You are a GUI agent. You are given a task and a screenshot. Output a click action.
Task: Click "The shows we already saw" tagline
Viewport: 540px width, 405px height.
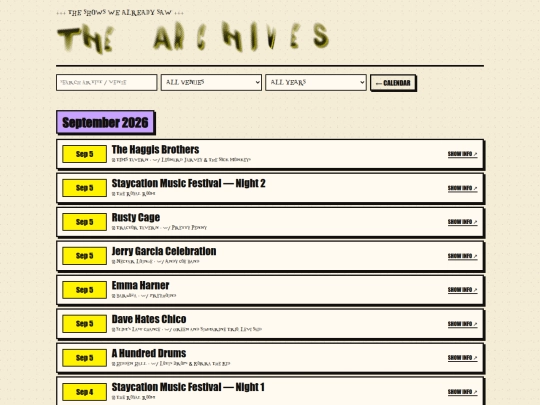tap(120, 12)
